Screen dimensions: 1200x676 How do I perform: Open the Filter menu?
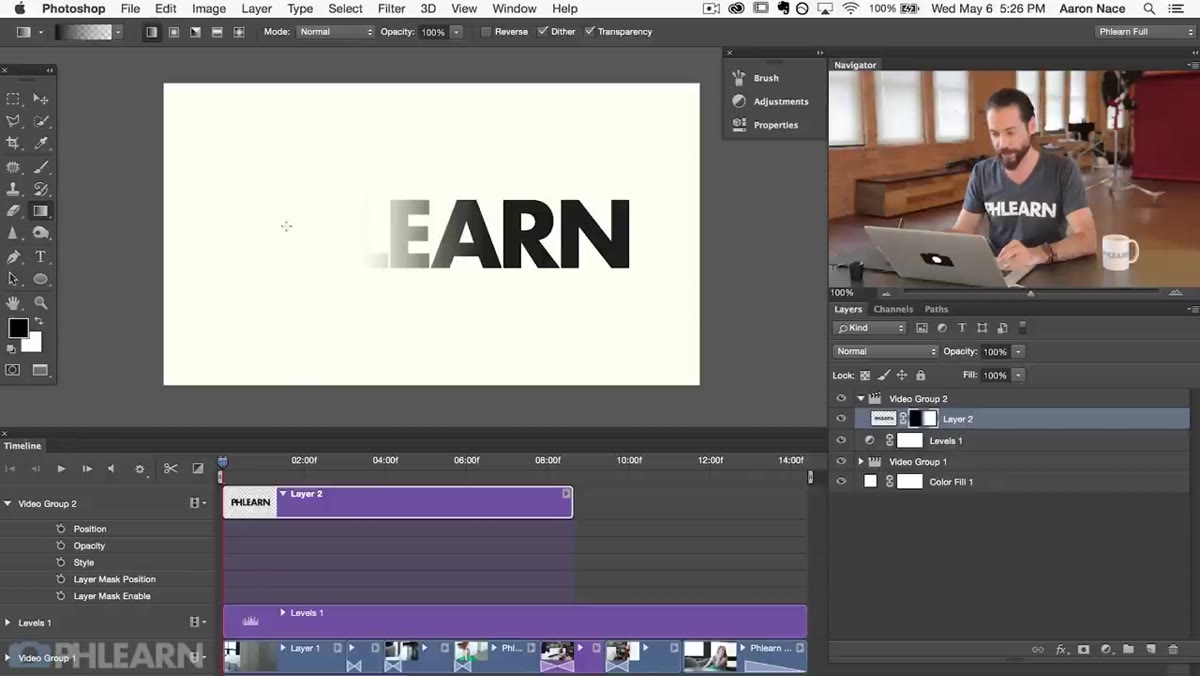[x=391, y=9]
